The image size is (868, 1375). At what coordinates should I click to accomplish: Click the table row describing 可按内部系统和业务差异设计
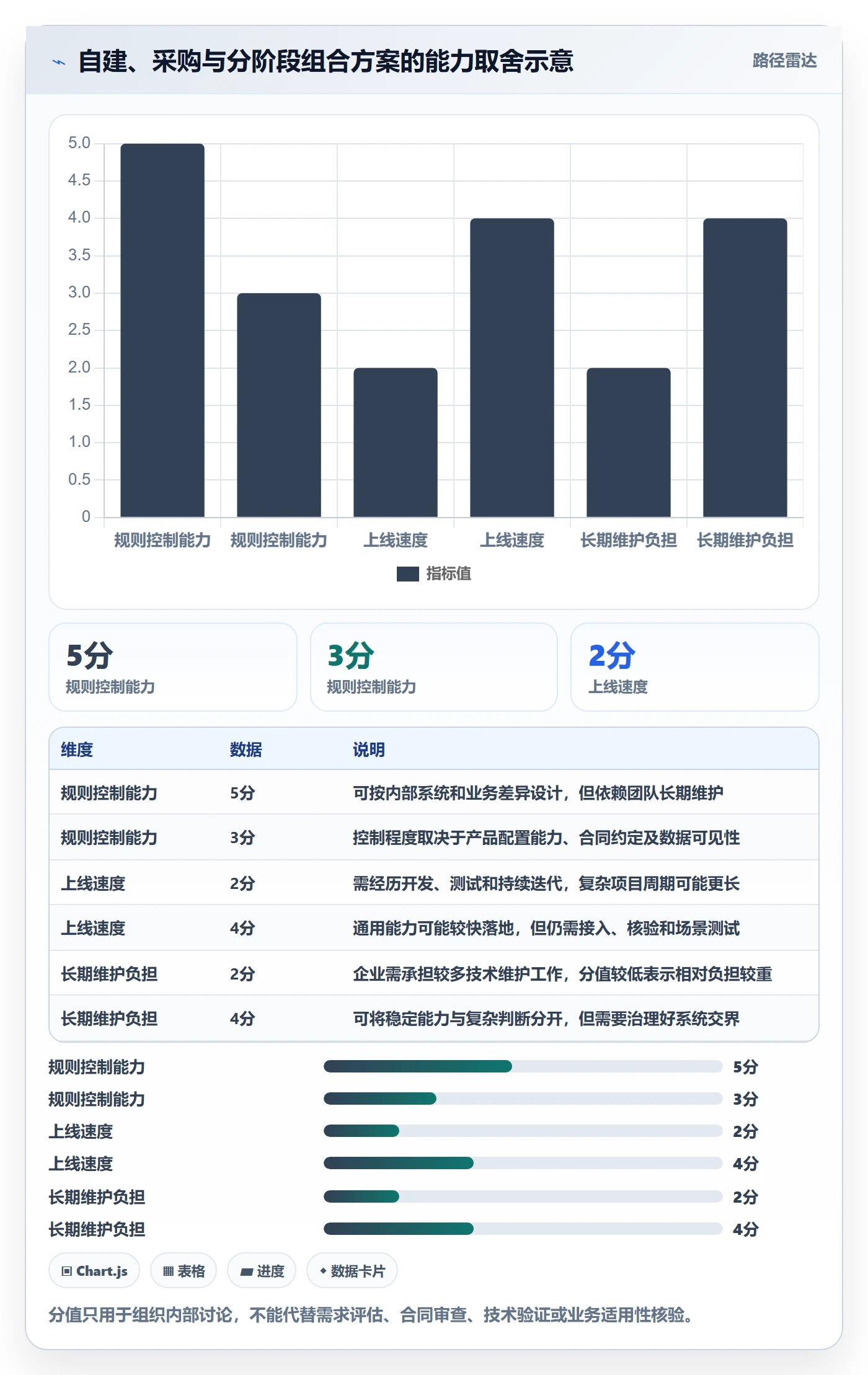point(434,792)
